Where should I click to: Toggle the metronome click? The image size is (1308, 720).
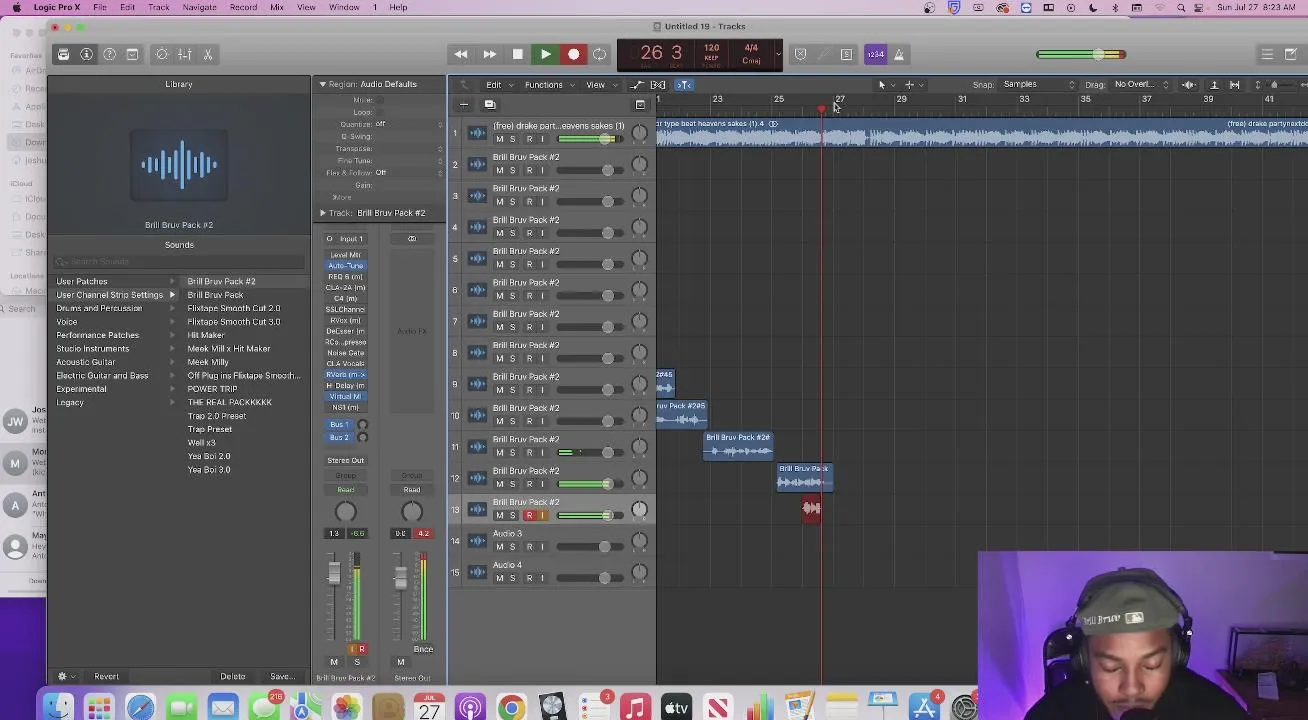point(899,54)
